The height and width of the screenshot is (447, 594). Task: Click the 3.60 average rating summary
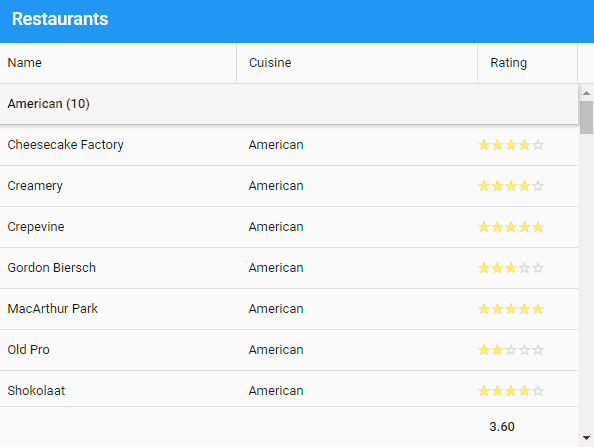502,427
